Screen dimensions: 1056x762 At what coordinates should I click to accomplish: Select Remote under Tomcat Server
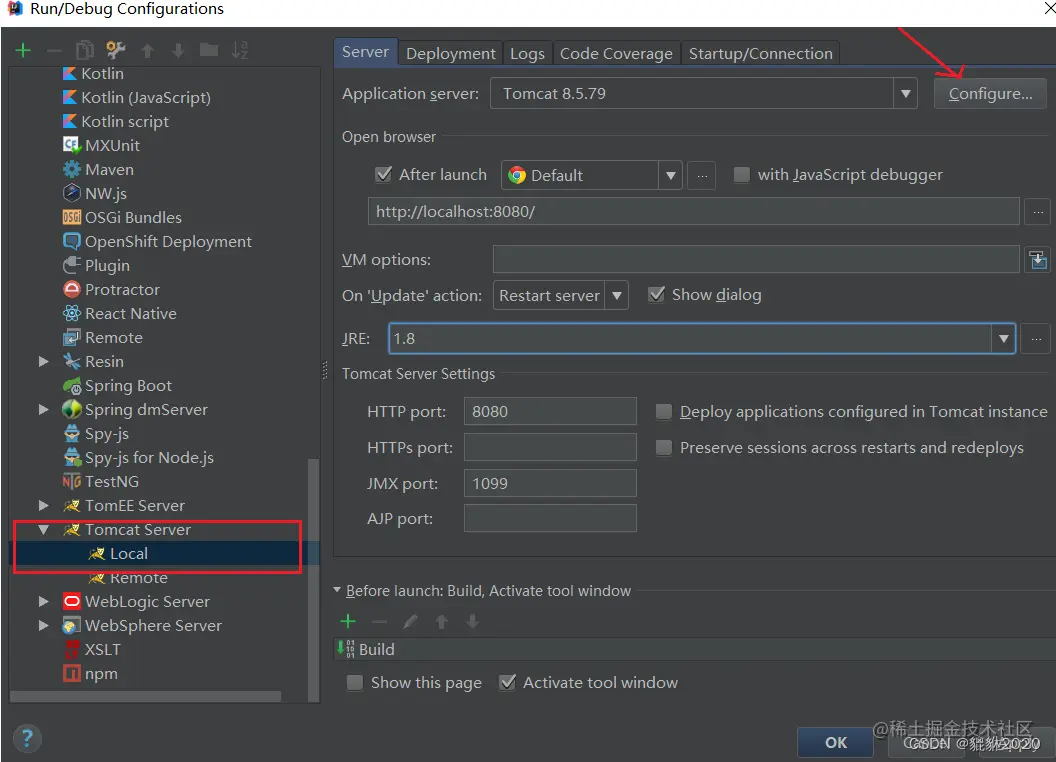pos(127,578)
